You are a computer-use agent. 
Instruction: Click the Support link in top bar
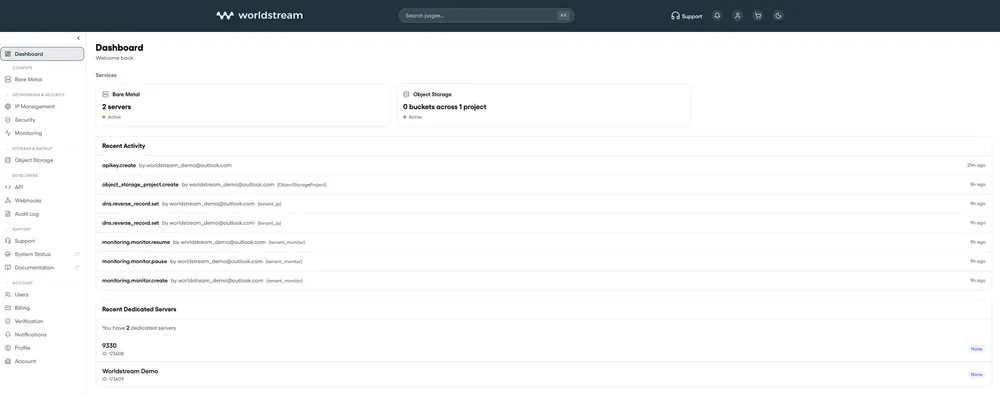click(x=687, y=16)
